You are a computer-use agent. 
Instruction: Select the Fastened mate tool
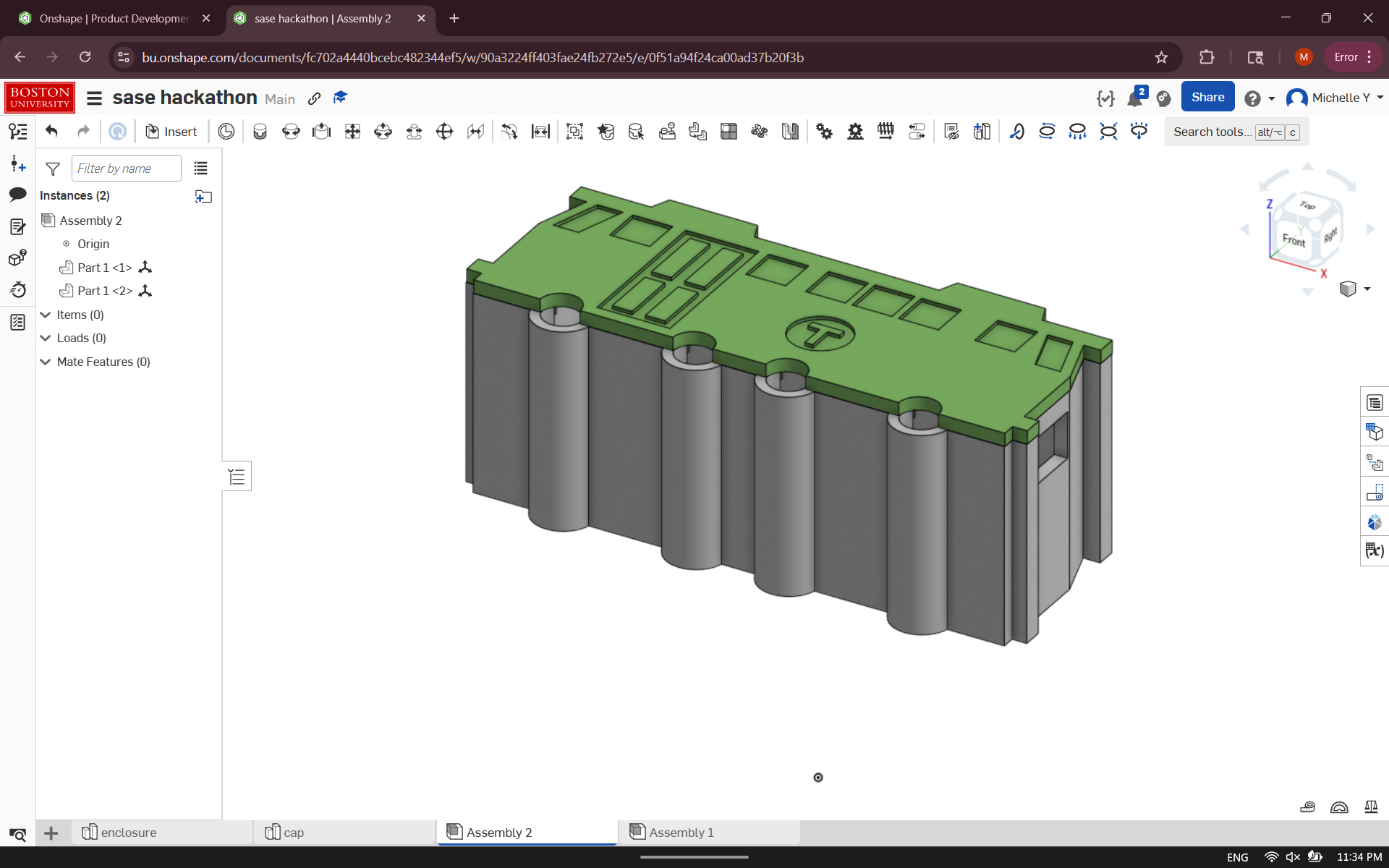click(x=260, y=132)
